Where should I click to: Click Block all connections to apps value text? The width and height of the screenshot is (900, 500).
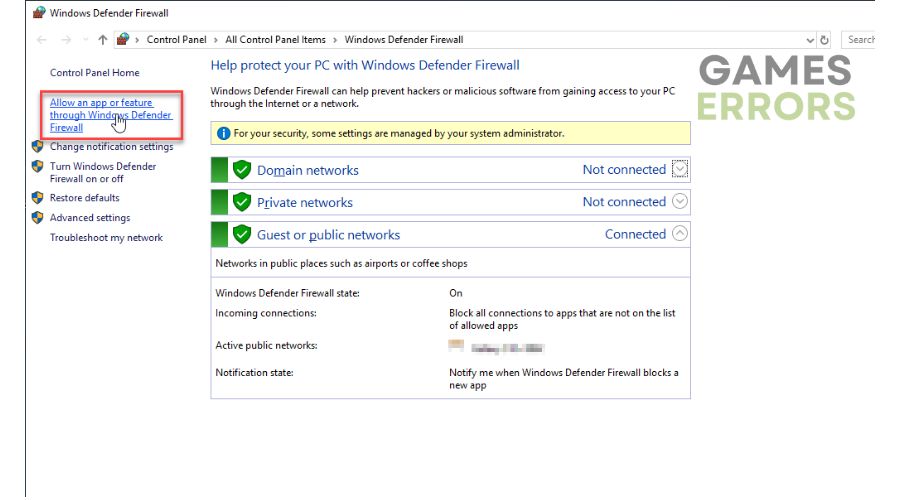[562, 319]
